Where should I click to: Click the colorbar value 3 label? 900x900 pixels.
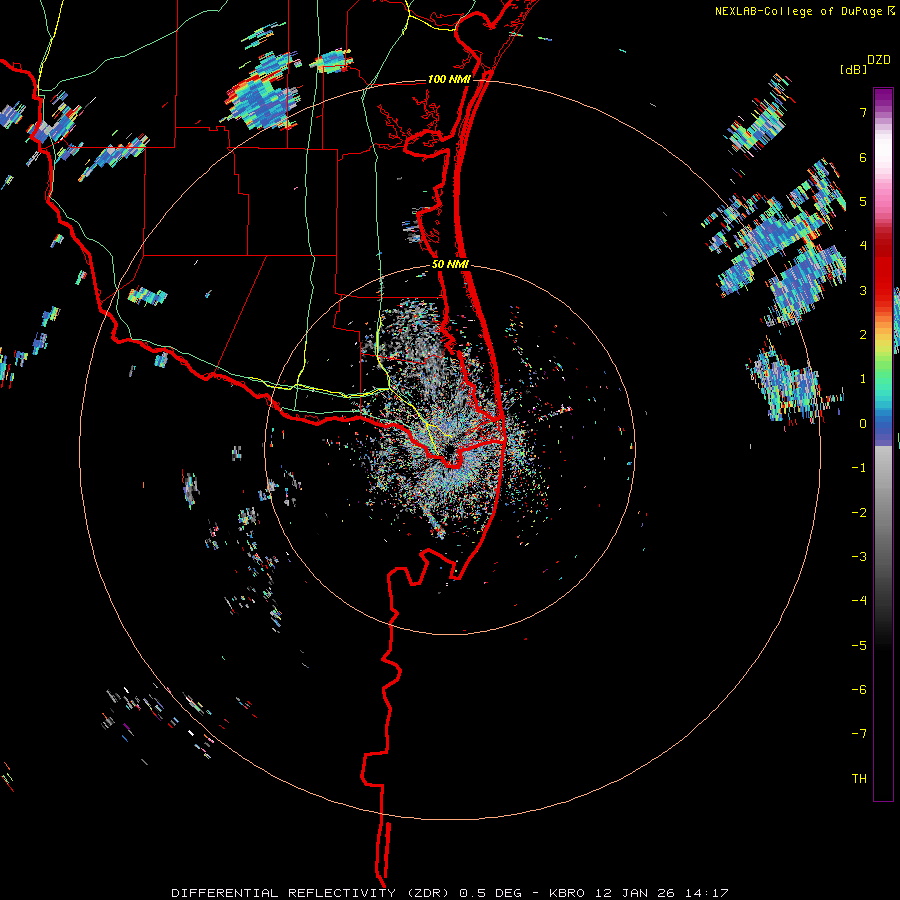coord(863,290)
